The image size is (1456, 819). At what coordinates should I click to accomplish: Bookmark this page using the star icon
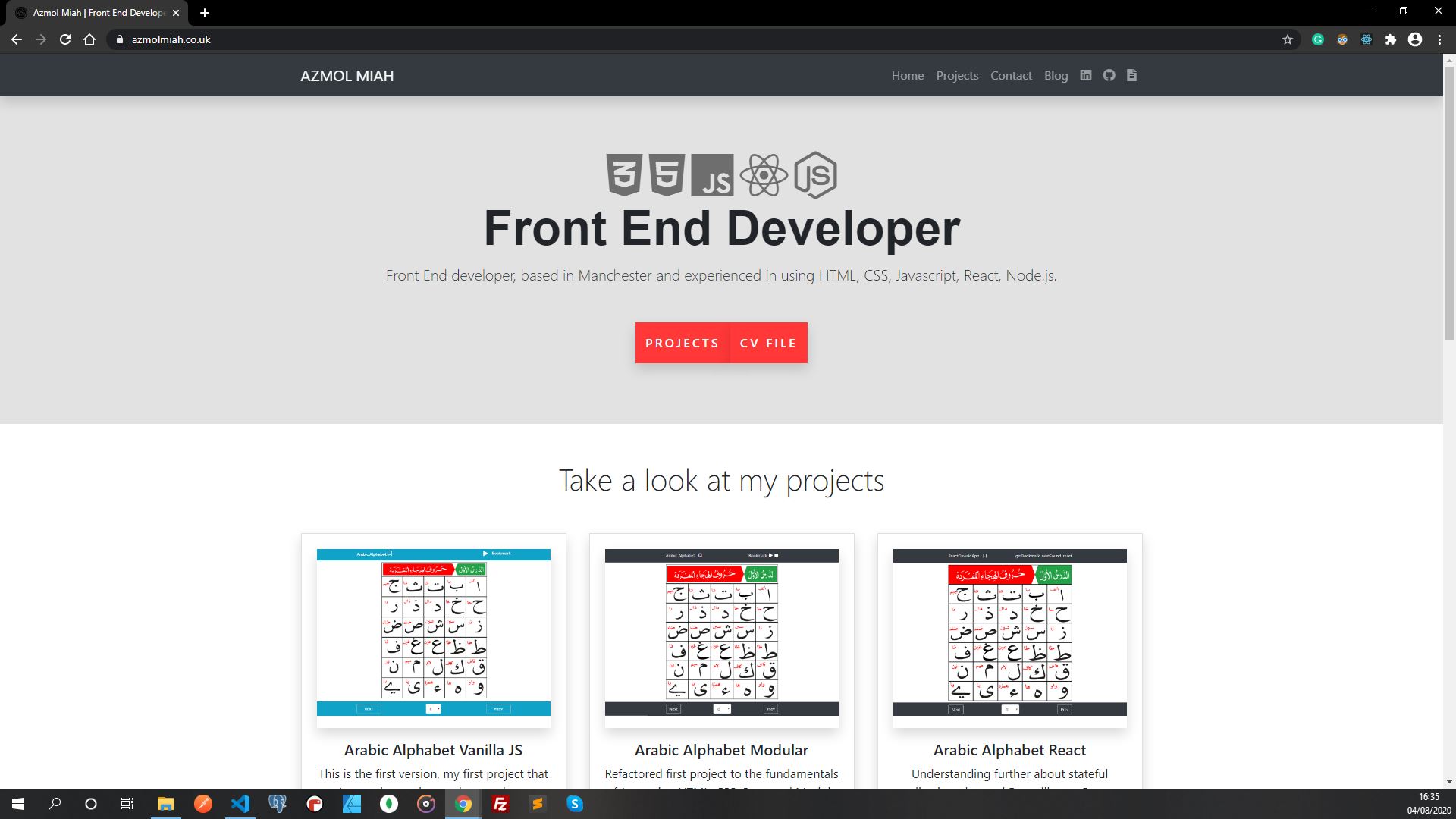click(x=1287, y=39)
